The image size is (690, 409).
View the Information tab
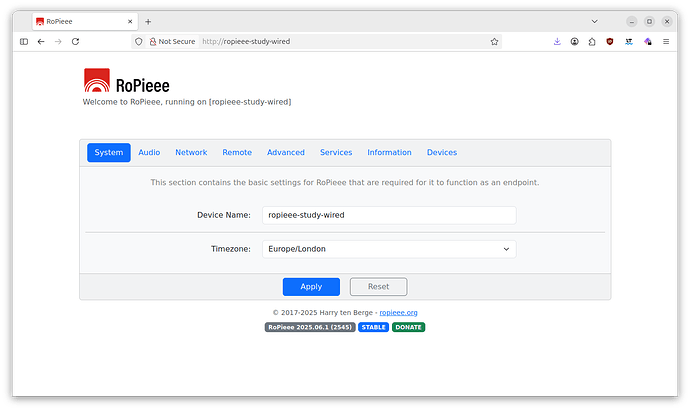point(389,152)
